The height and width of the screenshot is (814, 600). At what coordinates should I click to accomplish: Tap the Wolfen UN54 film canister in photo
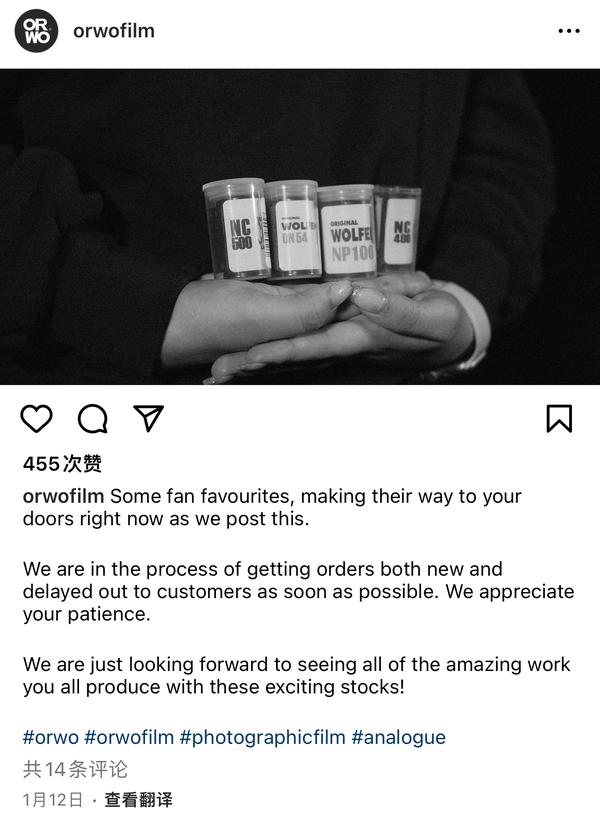[x=292, y=229]
